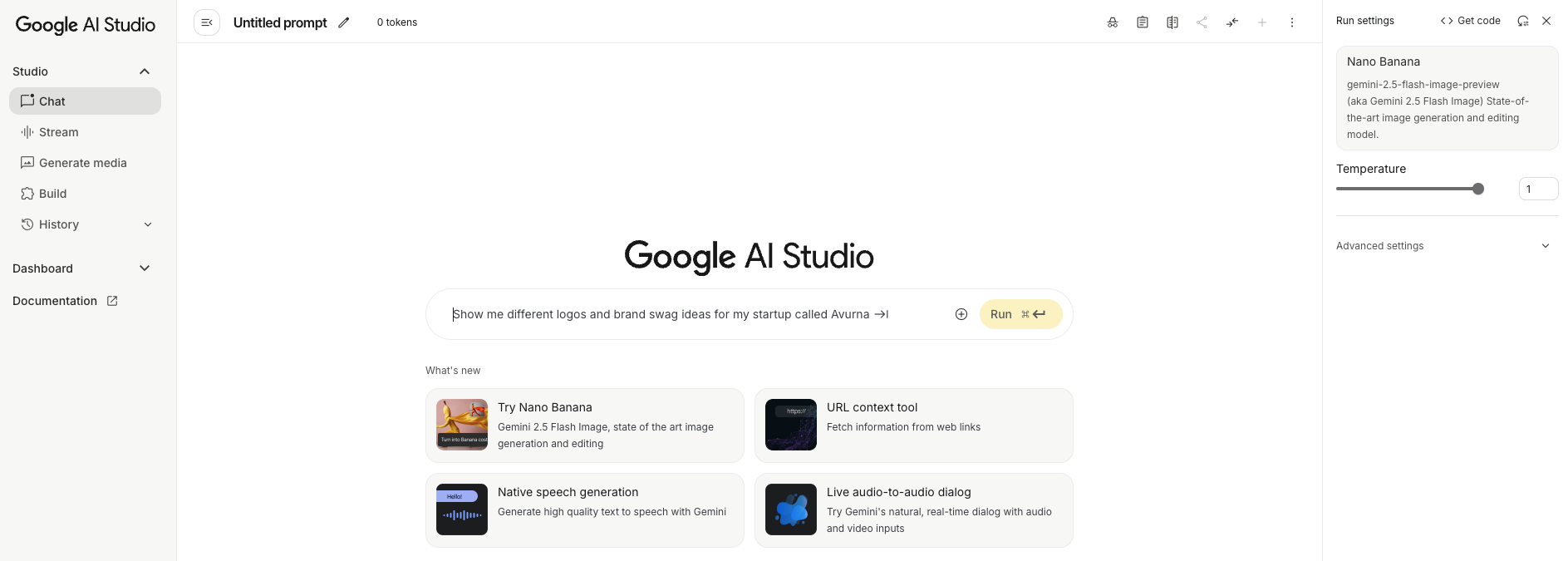Select Stream mode from the sidebar
The image size is (1568, 561).
click(x=58, y=131)
